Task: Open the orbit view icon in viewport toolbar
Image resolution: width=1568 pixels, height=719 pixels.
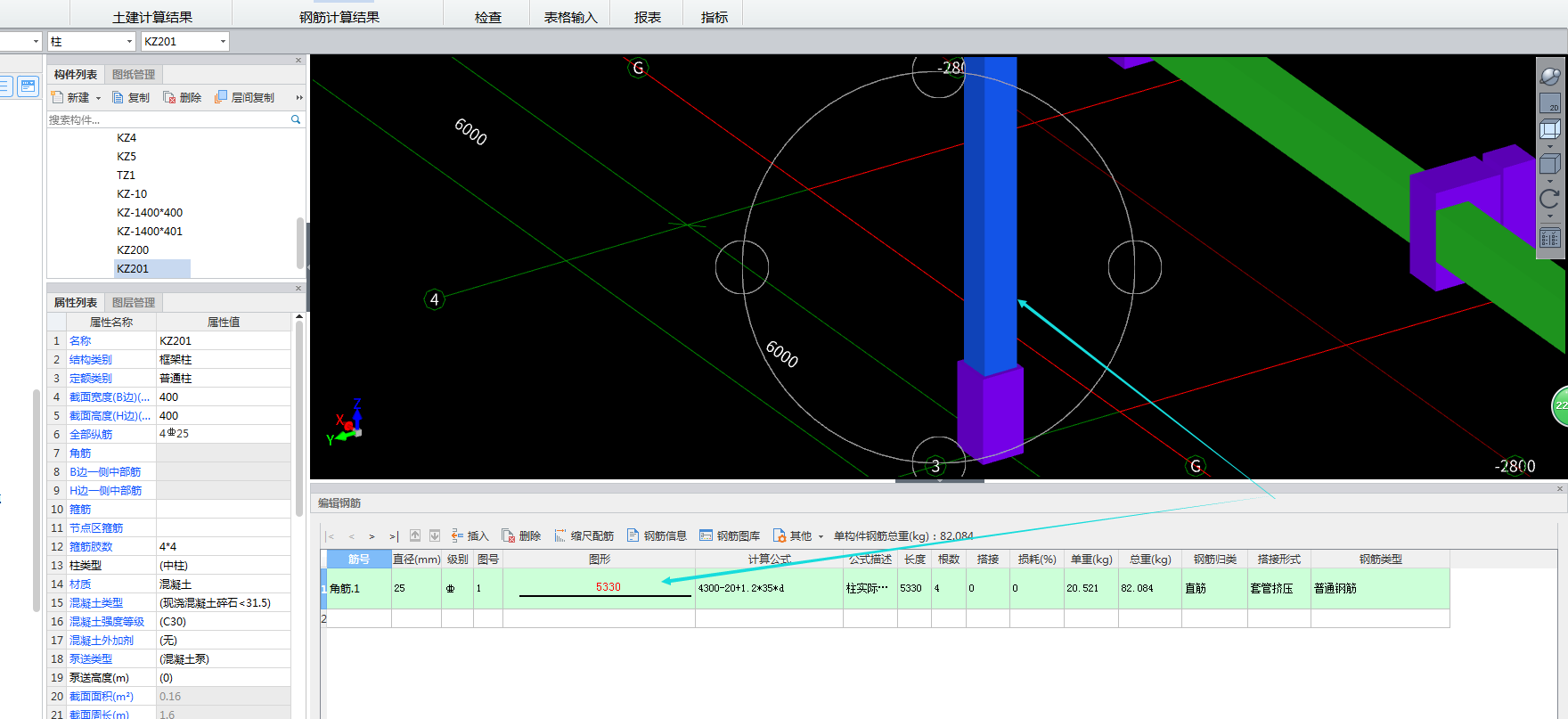Action: tap(1550, 77)
